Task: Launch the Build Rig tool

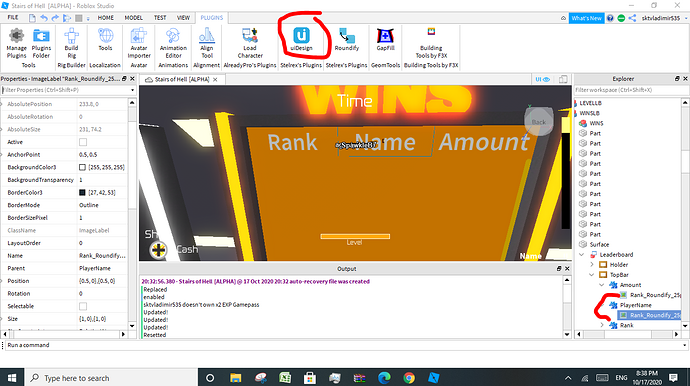Action: 71,43
